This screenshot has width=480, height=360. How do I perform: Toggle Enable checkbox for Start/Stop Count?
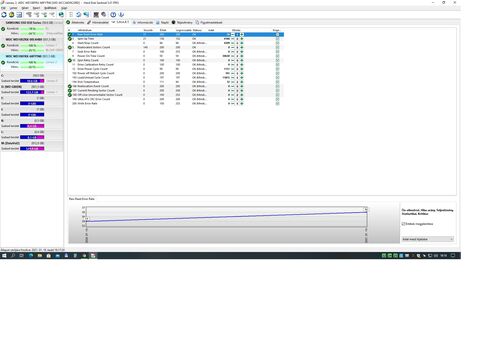click(277, 43)
